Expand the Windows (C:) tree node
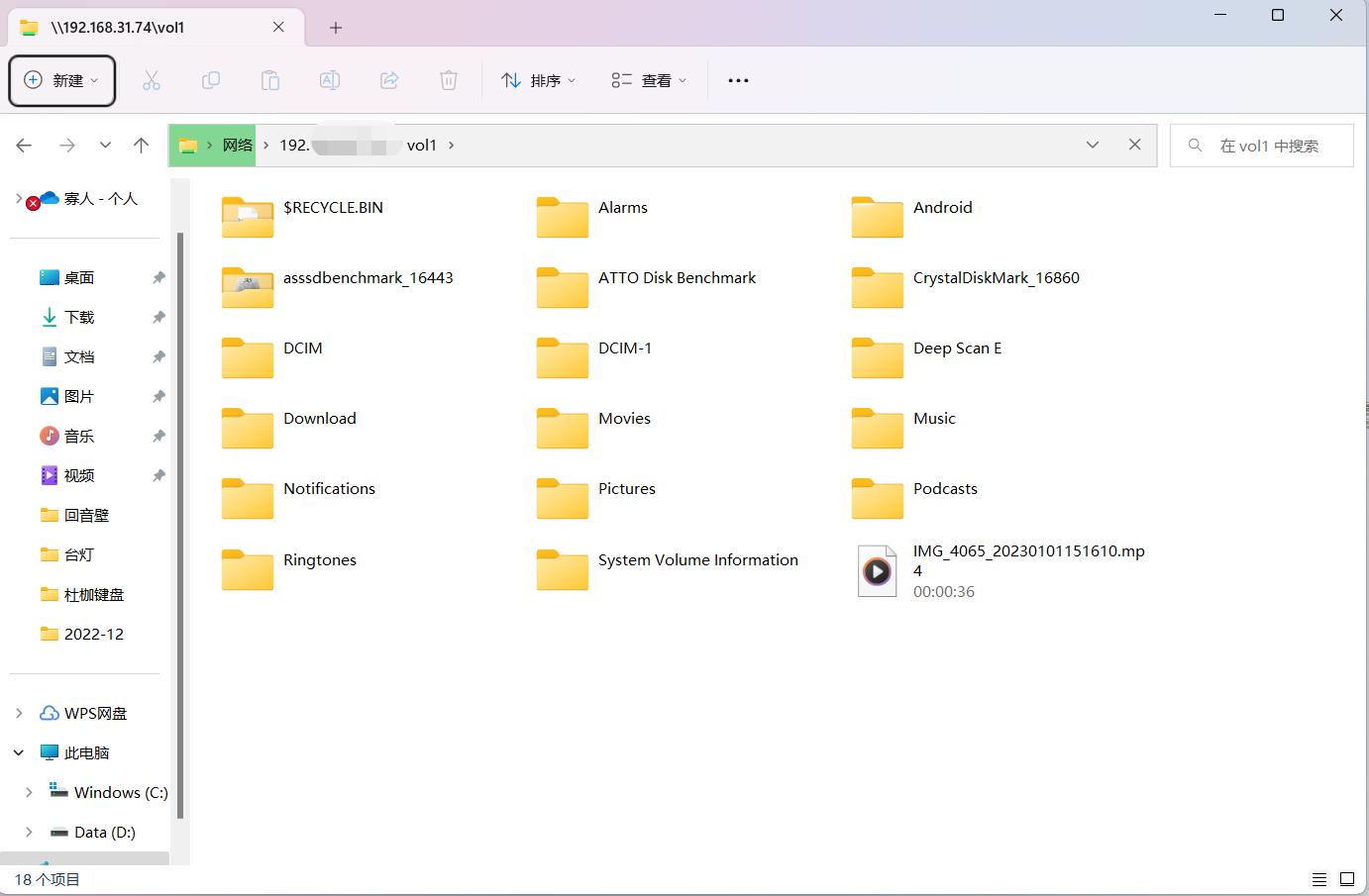This screenshot has height=896, width=1369. pyautogui.click(x=29, y=792)
